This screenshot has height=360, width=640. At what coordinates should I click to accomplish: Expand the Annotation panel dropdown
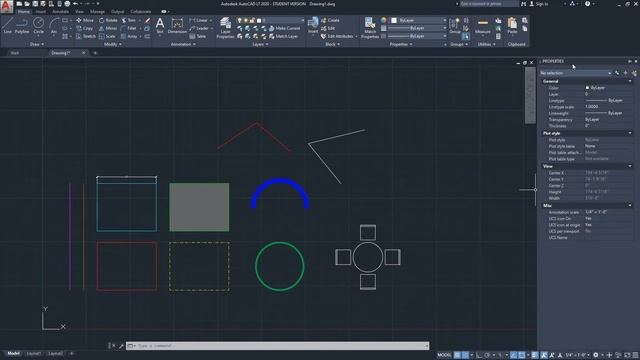click(x=183, y=44)
